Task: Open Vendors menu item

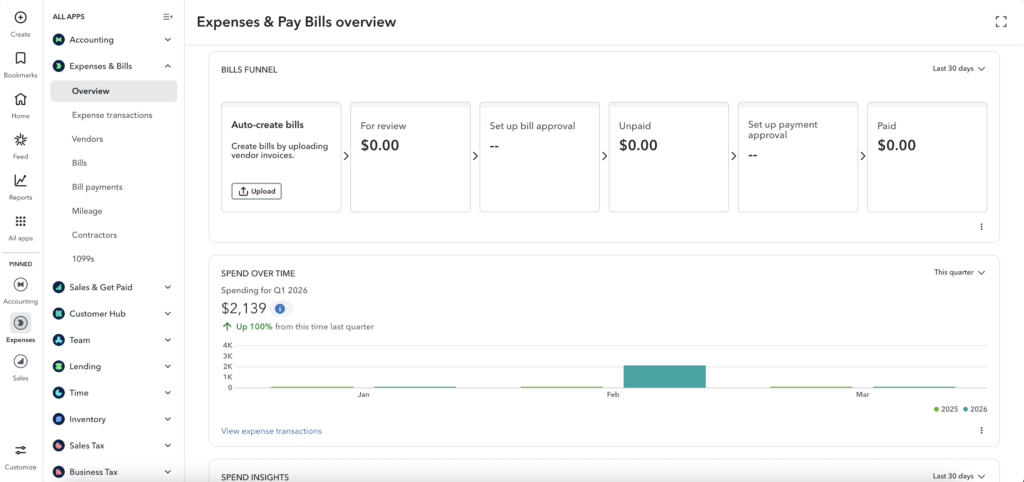Action: [x=88, y=139]
